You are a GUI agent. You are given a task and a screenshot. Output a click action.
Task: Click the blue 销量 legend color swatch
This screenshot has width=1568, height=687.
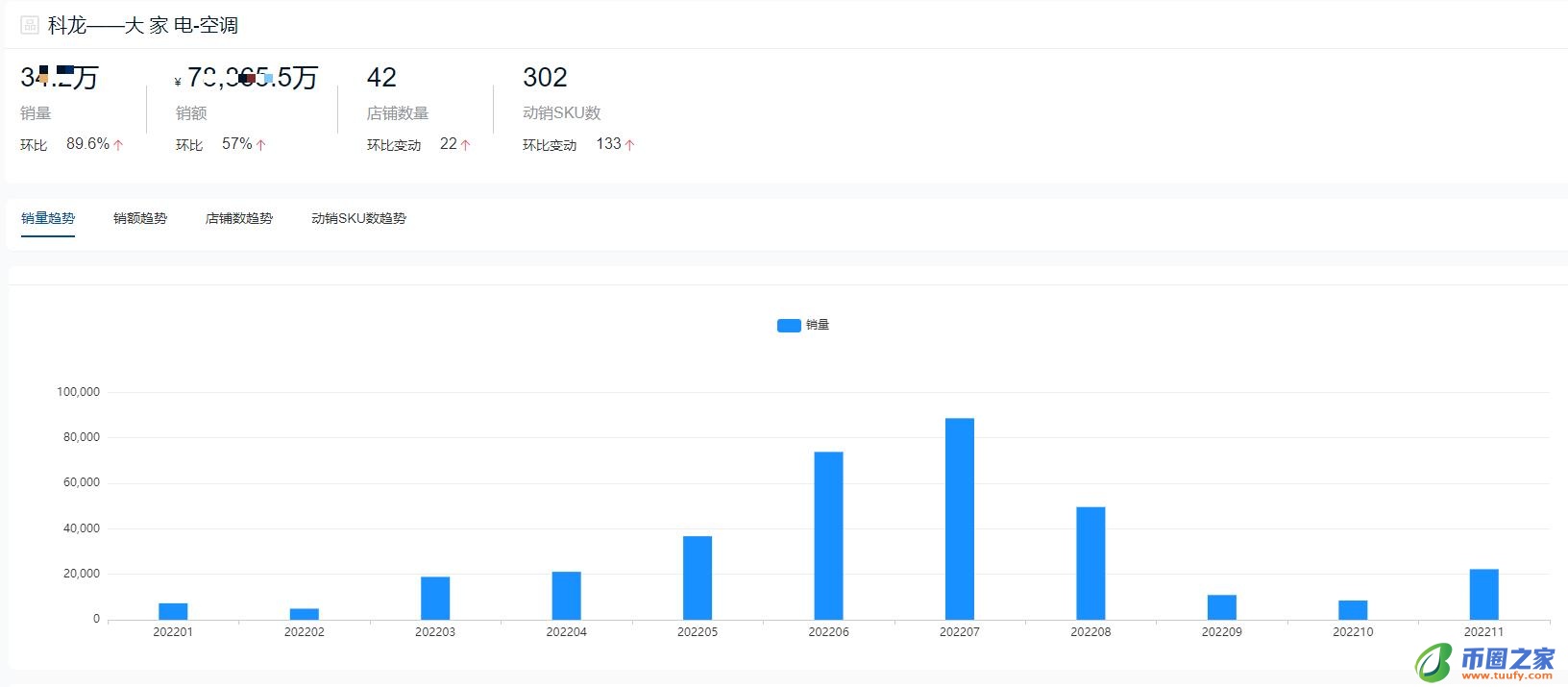pos(789,326)
